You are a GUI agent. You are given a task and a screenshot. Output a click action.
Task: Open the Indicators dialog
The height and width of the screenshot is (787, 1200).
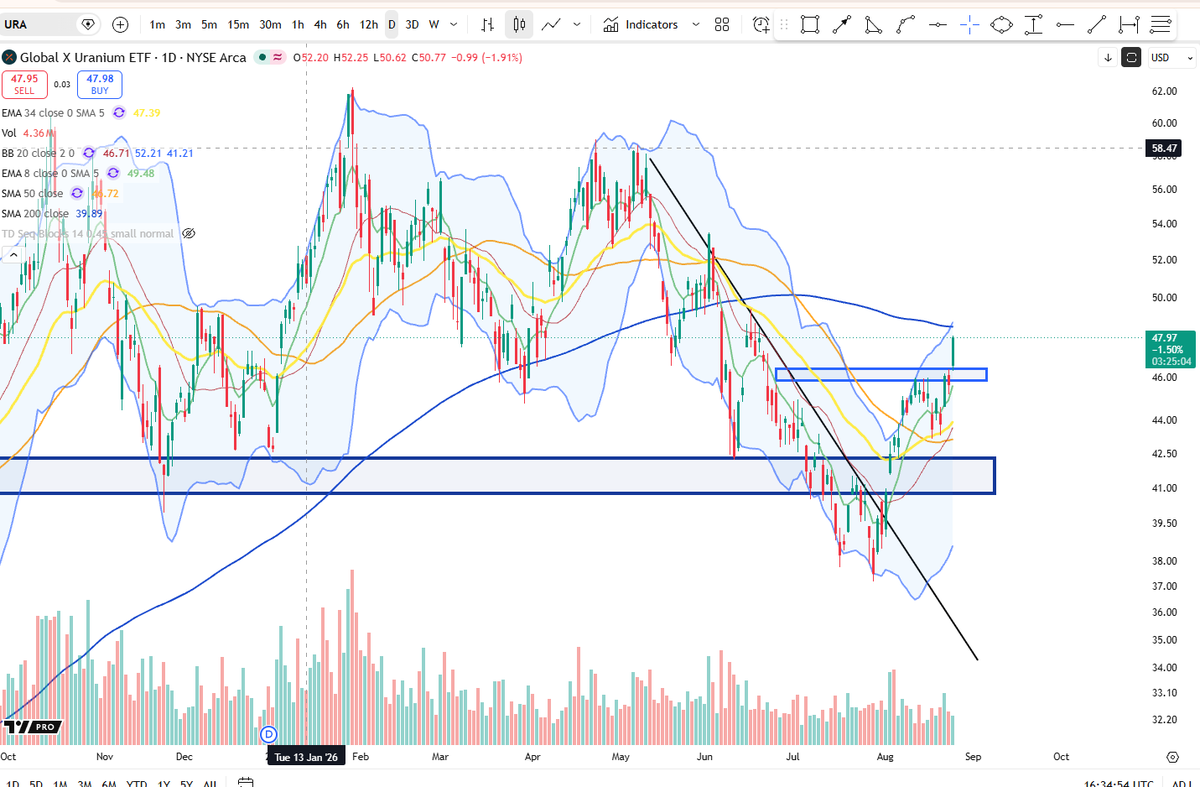641,24
